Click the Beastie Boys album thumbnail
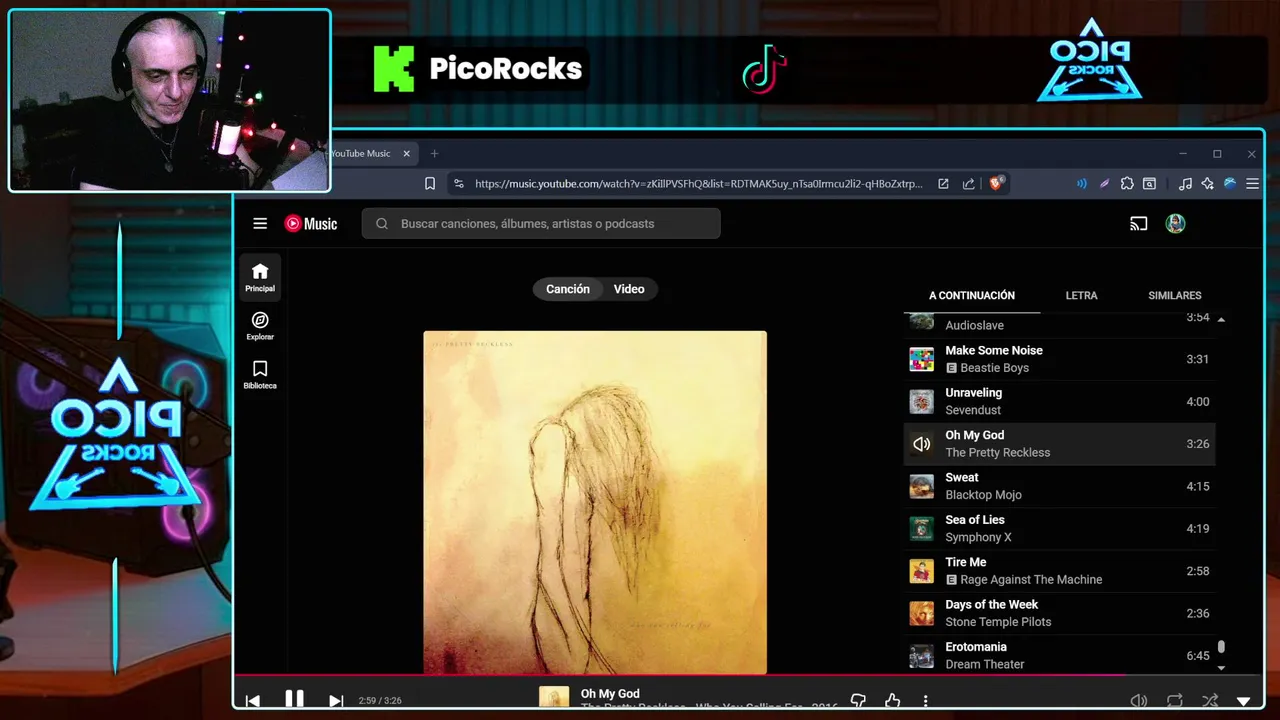 pos(921,359)
